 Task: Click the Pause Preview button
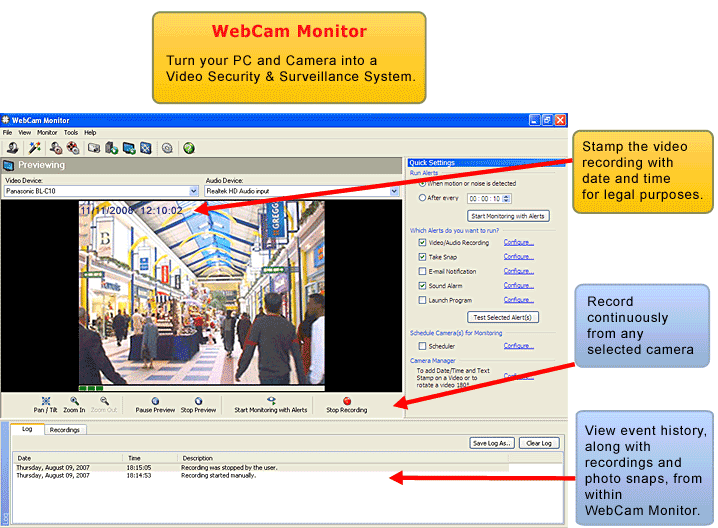tap(155, 405)
